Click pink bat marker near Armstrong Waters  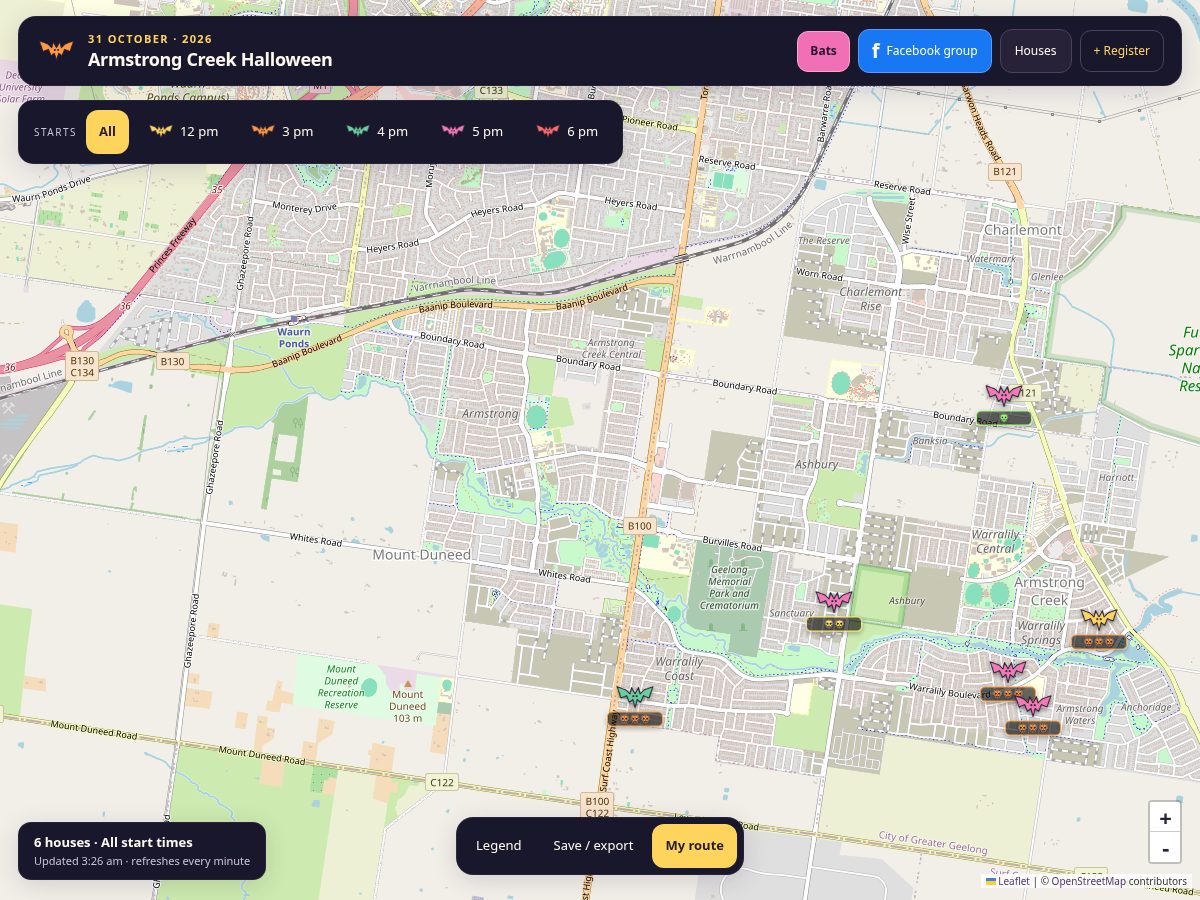(x=1033, y=704)
